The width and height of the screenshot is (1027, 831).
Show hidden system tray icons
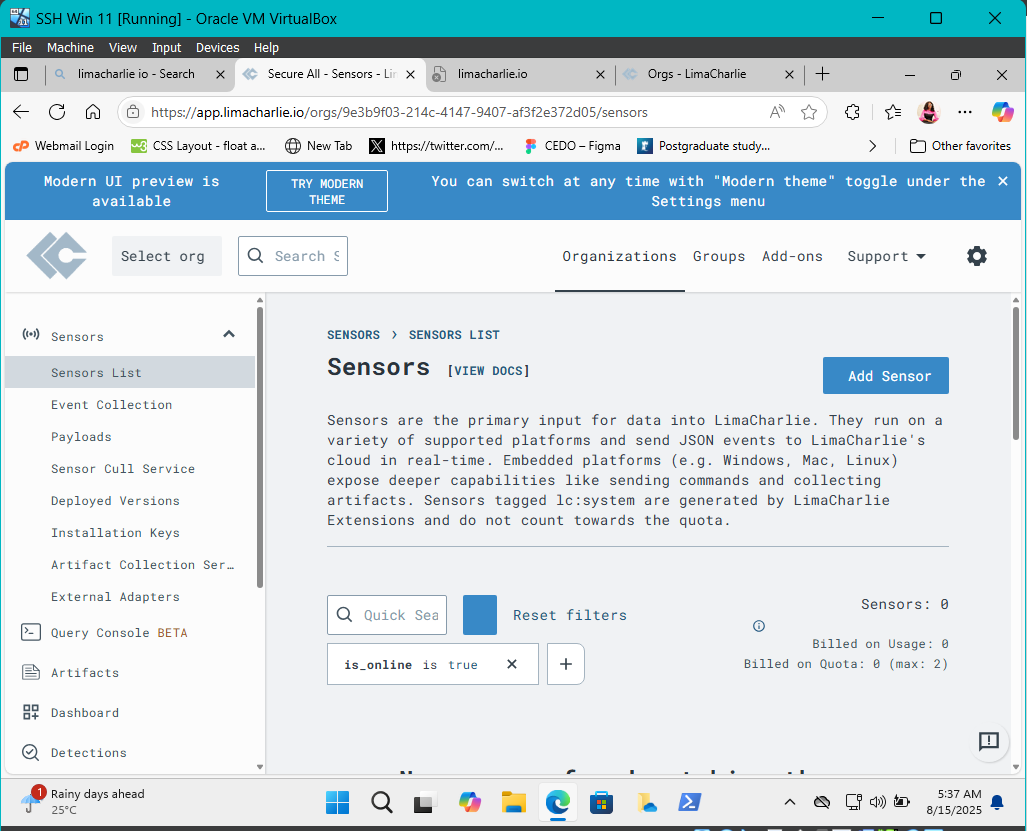(790, 802)
